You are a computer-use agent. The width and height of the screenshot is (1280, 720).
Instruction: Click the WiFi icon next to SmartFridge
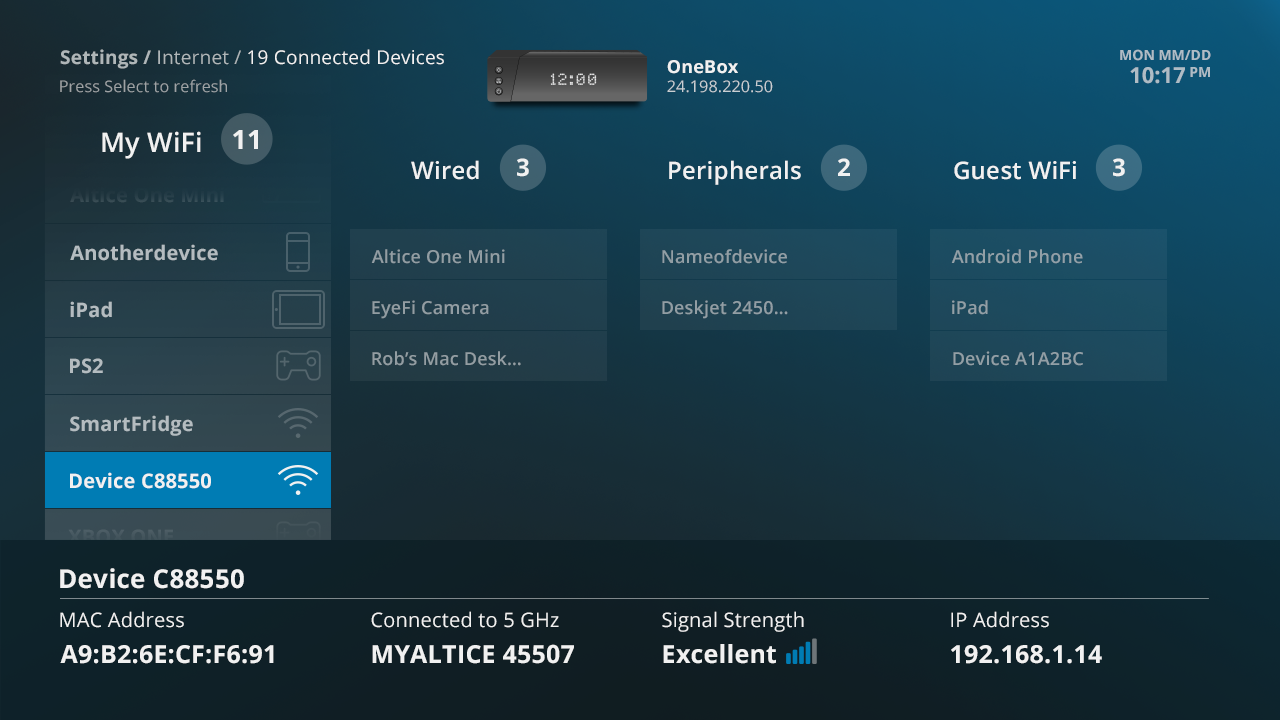click(298, 423)
